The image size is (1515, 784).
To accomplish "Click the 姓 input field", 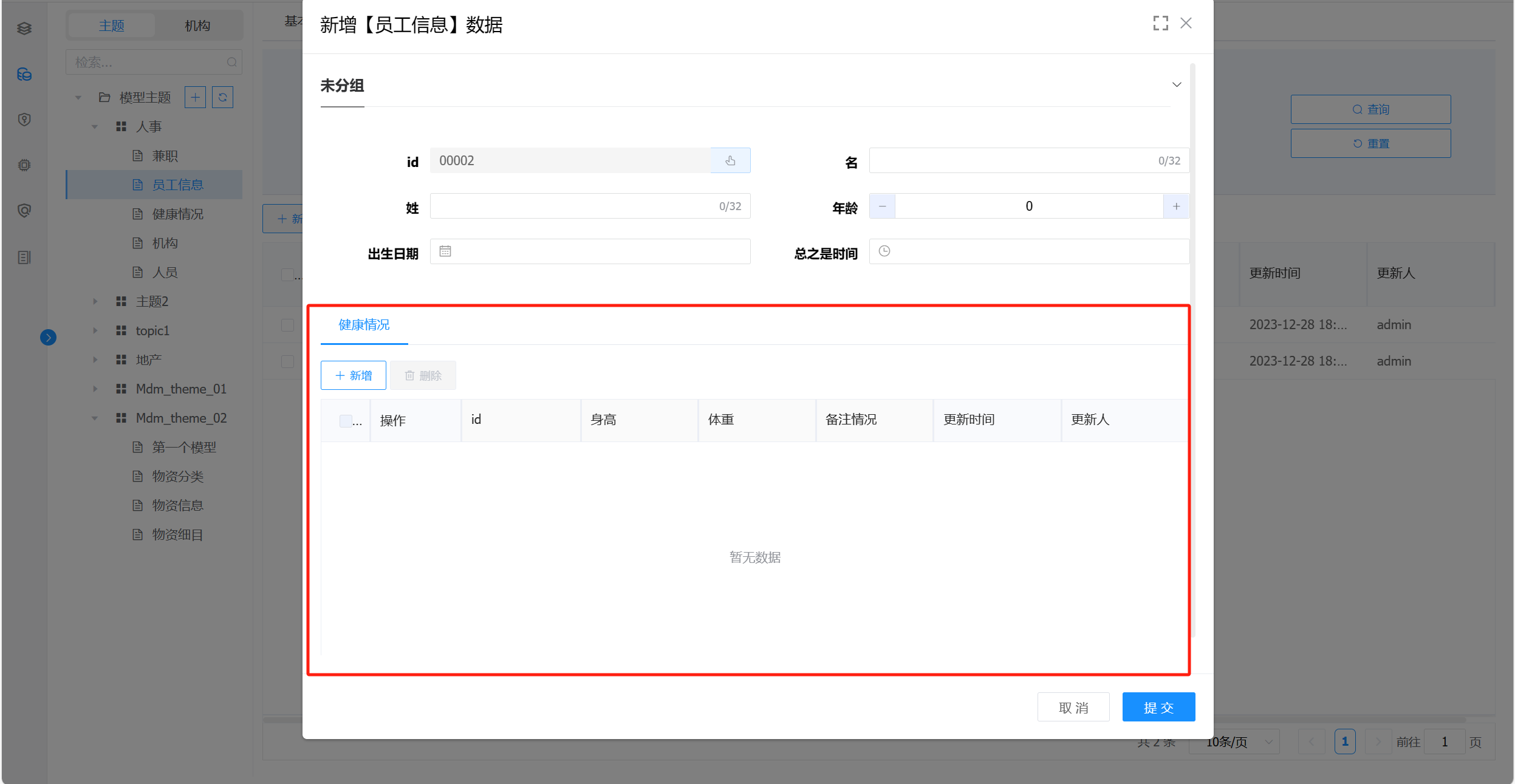I will (x=590, y=206).
